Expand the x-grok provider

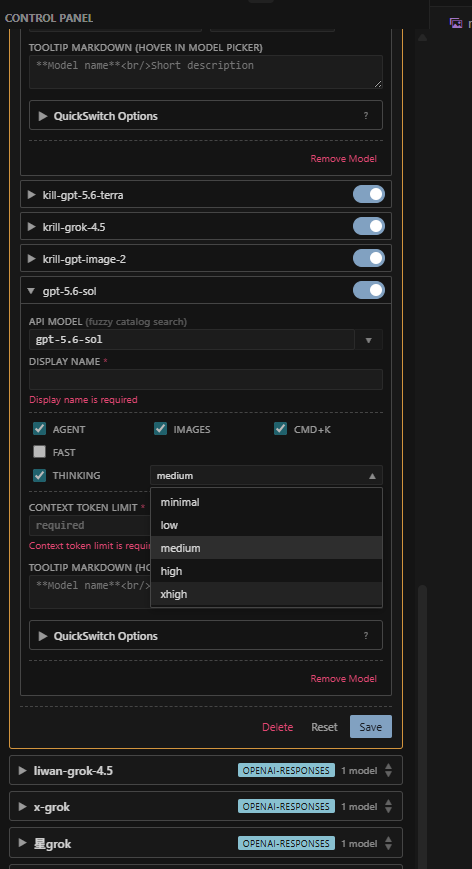[x=23, y=807]
